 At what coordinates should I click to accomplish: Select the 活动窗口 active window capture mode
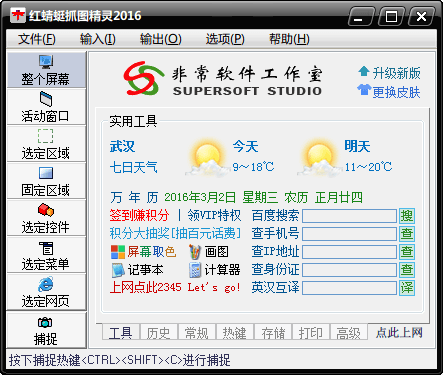[x=46, y=107]
